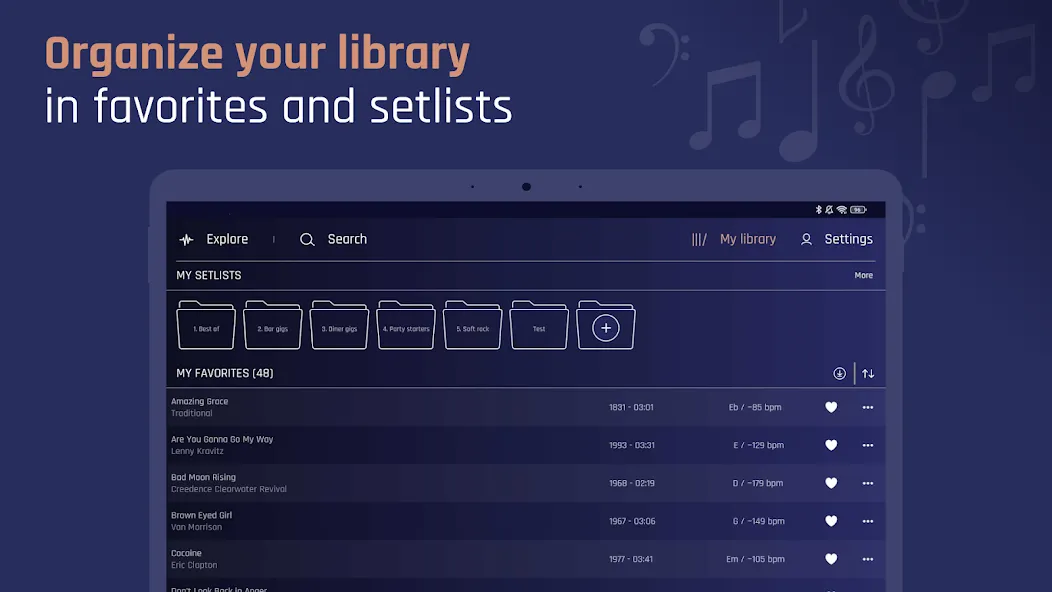This screenshot has width=1052, height=592.
Task: Click the My library books icon
Action: point(699,240)
